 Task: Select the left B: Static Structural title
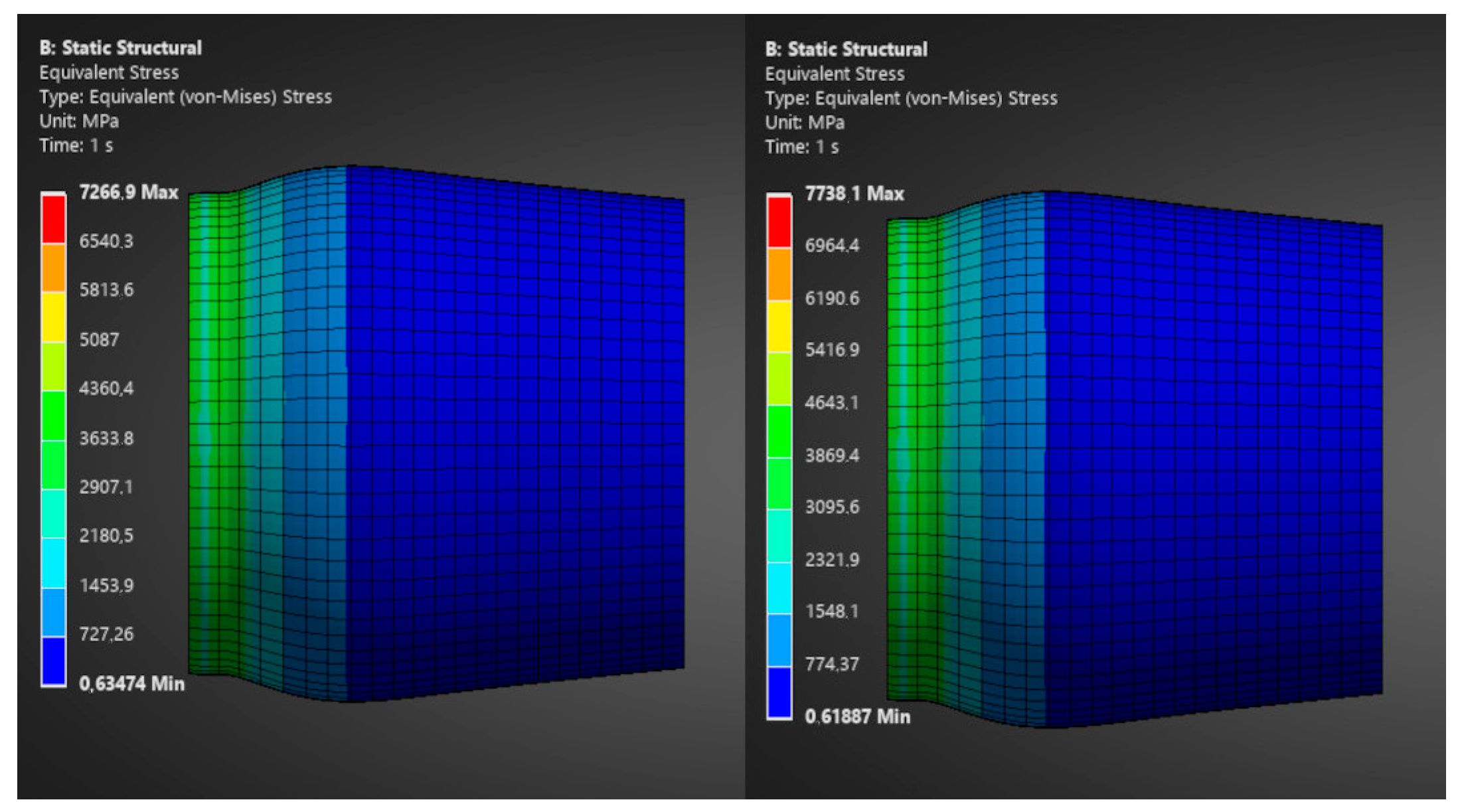tap(120, 48)
